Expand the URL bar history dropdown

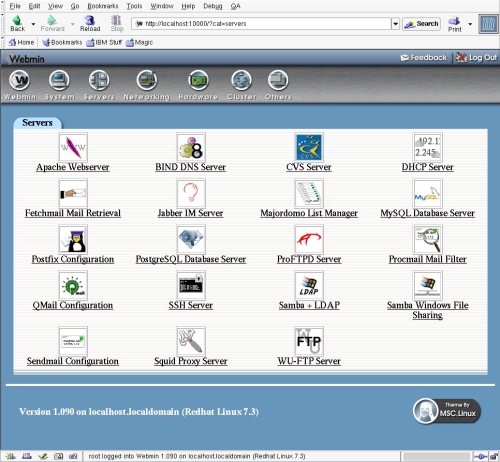(x=395, y=24)
